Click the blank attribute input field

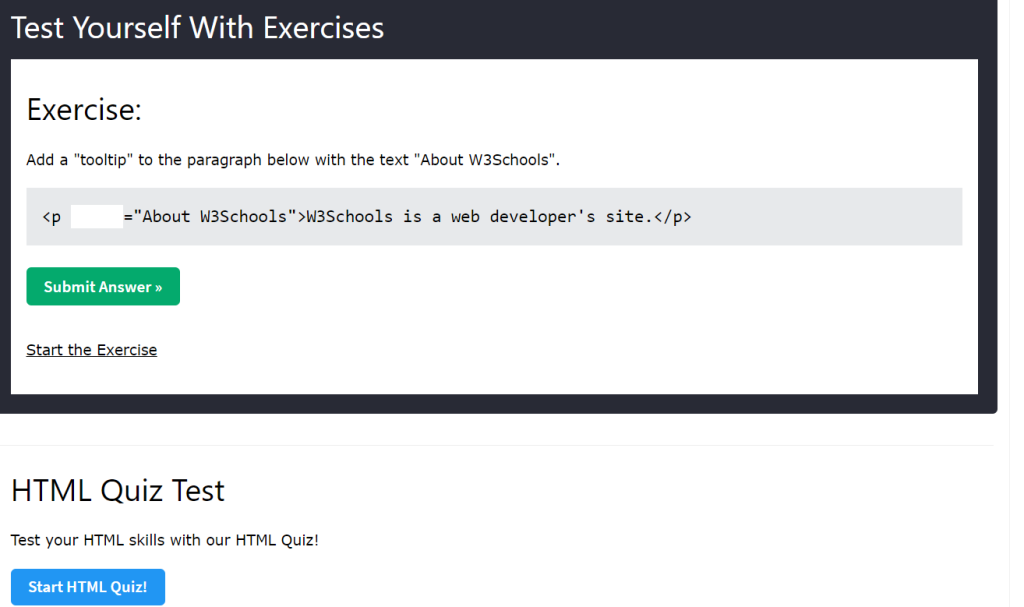97,216
